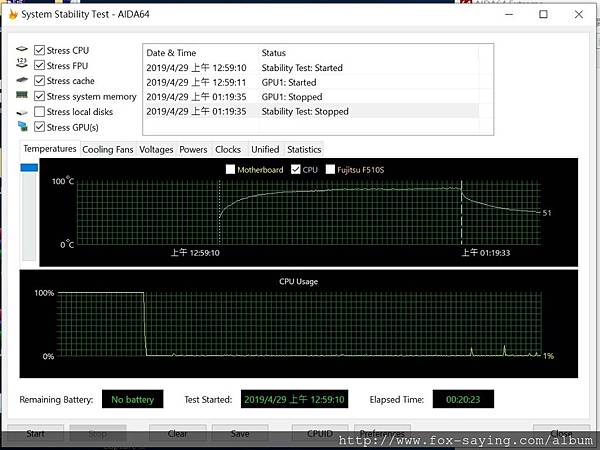
Task: Click the blue graph slider handle
Action: click(x=29, y=168)
